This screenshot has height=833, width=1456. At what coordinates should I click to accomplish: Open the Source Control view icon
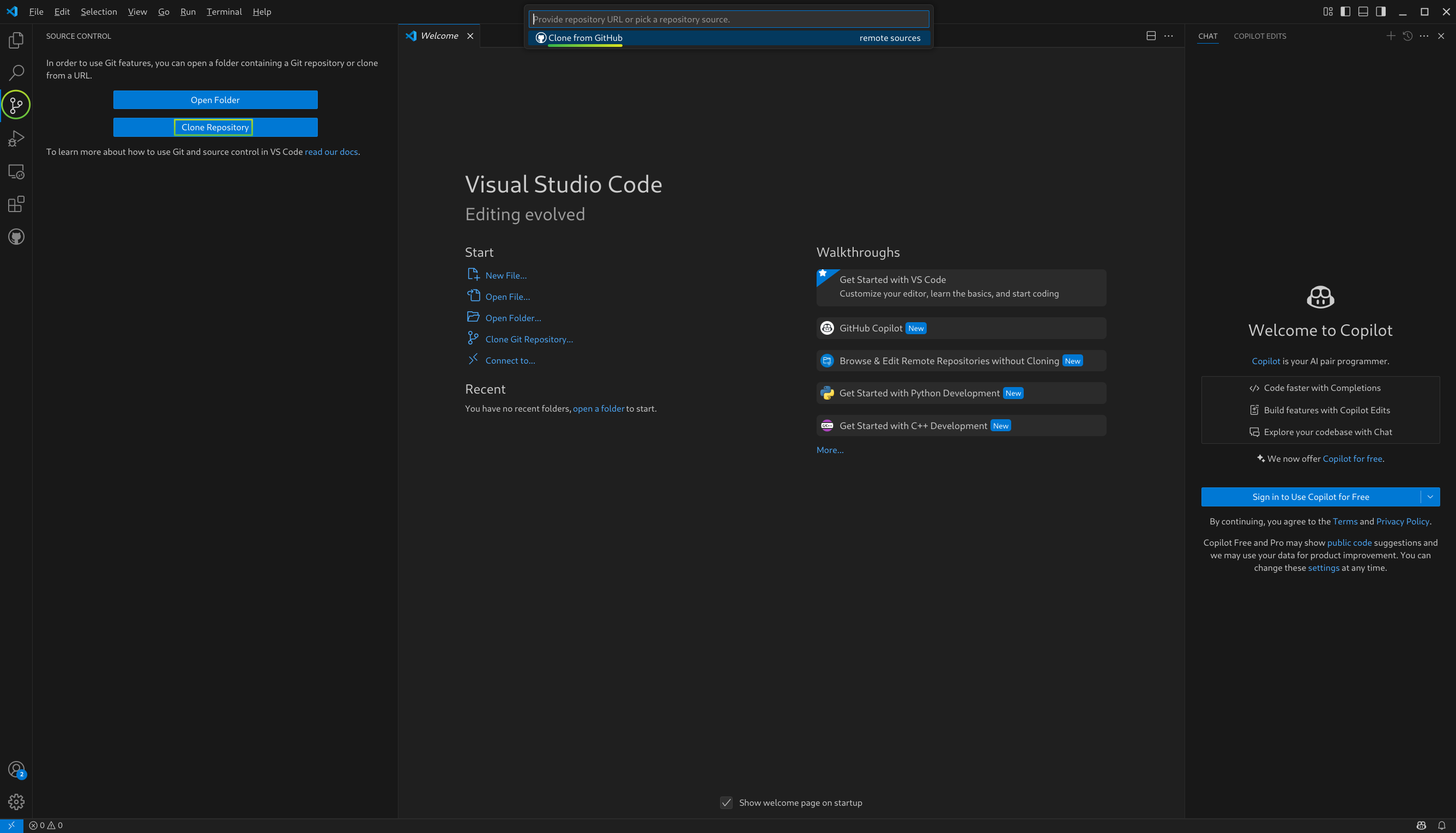(16, 105)
